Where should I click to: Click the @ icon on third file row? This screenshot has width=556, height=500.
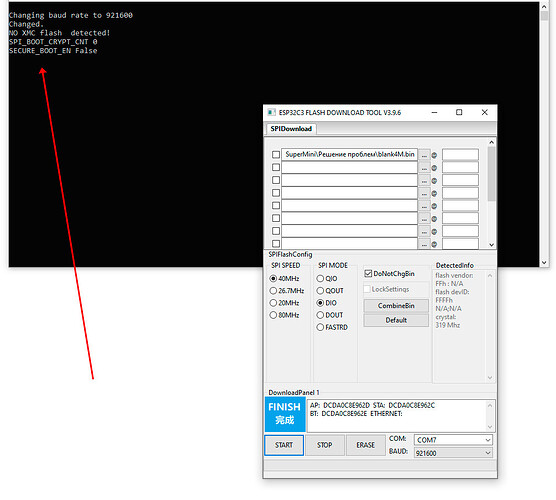point(434,181)
